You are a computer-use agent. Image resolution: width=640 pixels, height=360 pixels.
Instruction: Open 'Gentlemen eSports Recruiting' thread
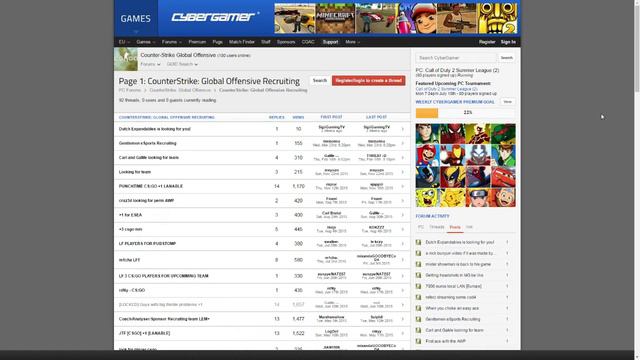(x=148, y=143)
